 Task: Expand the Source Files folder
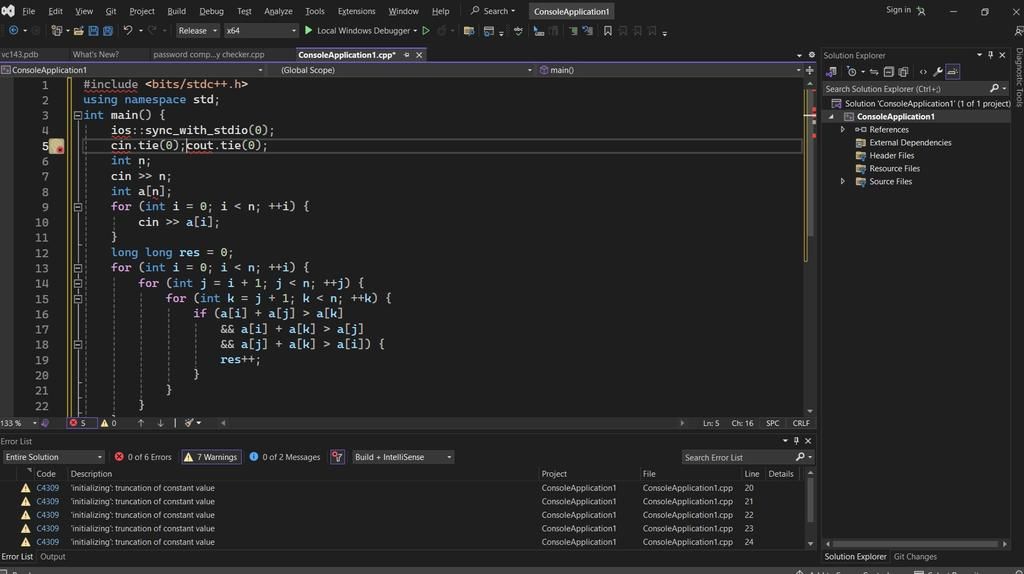(843, 182)
